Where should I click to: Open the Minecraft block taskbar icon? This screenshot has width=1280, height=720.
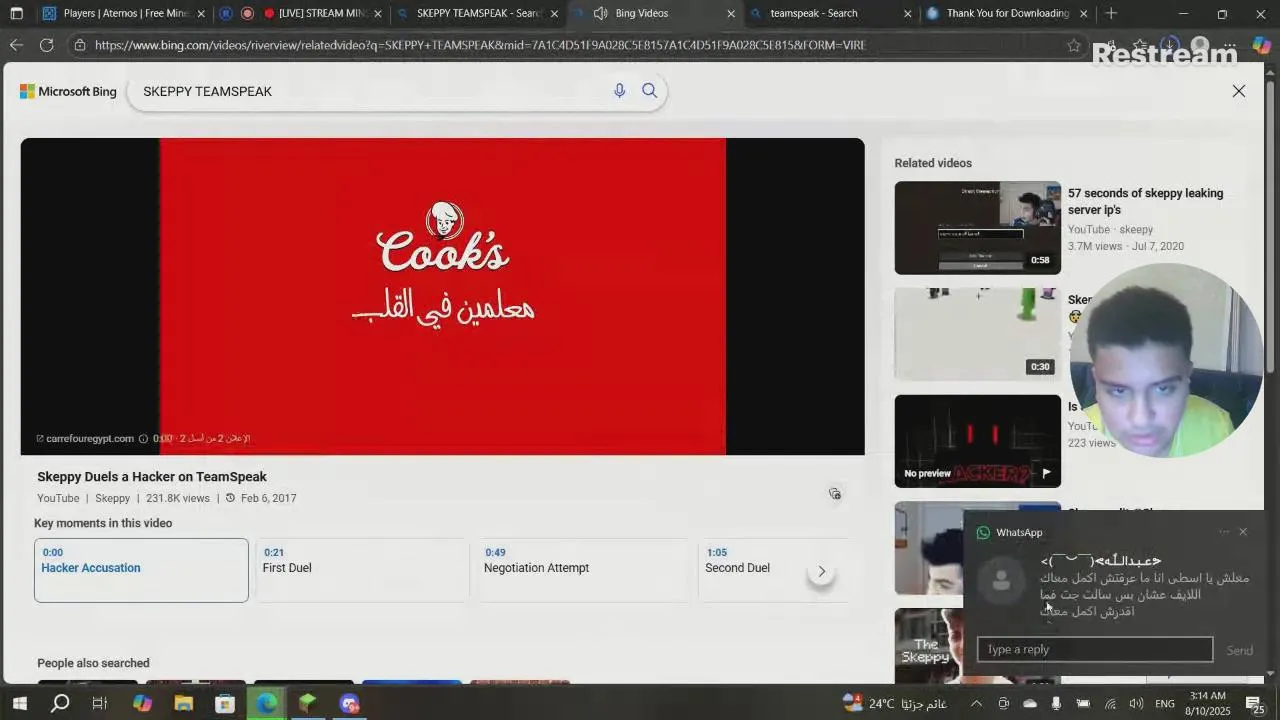click(308, 703)
